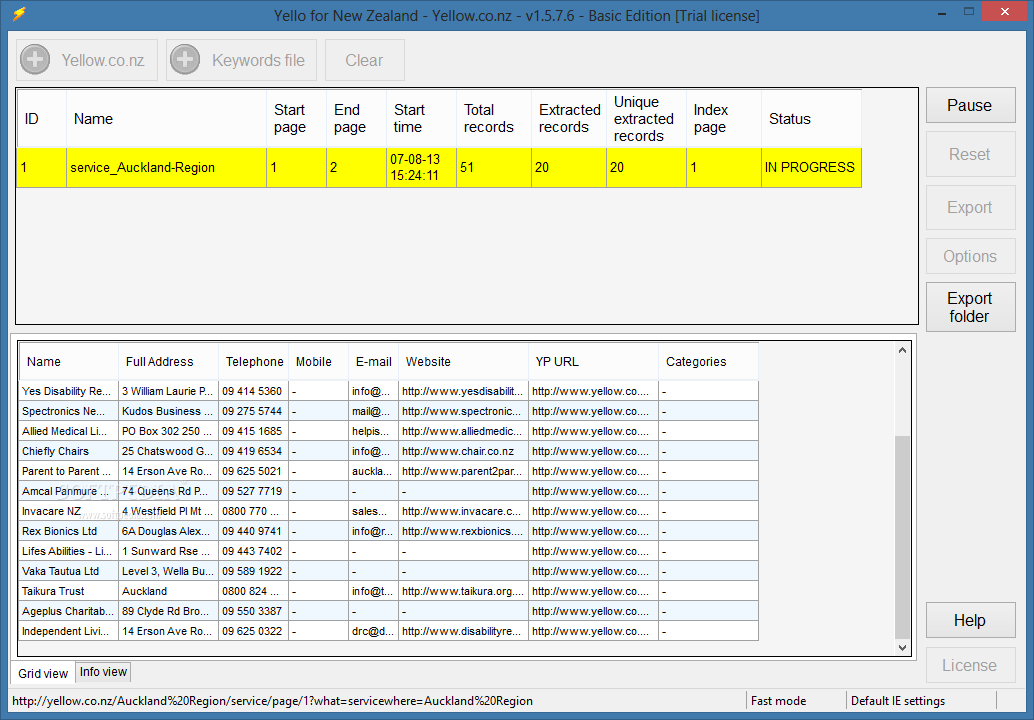Select the service_Auckland-Region task row

pos(439,167)
